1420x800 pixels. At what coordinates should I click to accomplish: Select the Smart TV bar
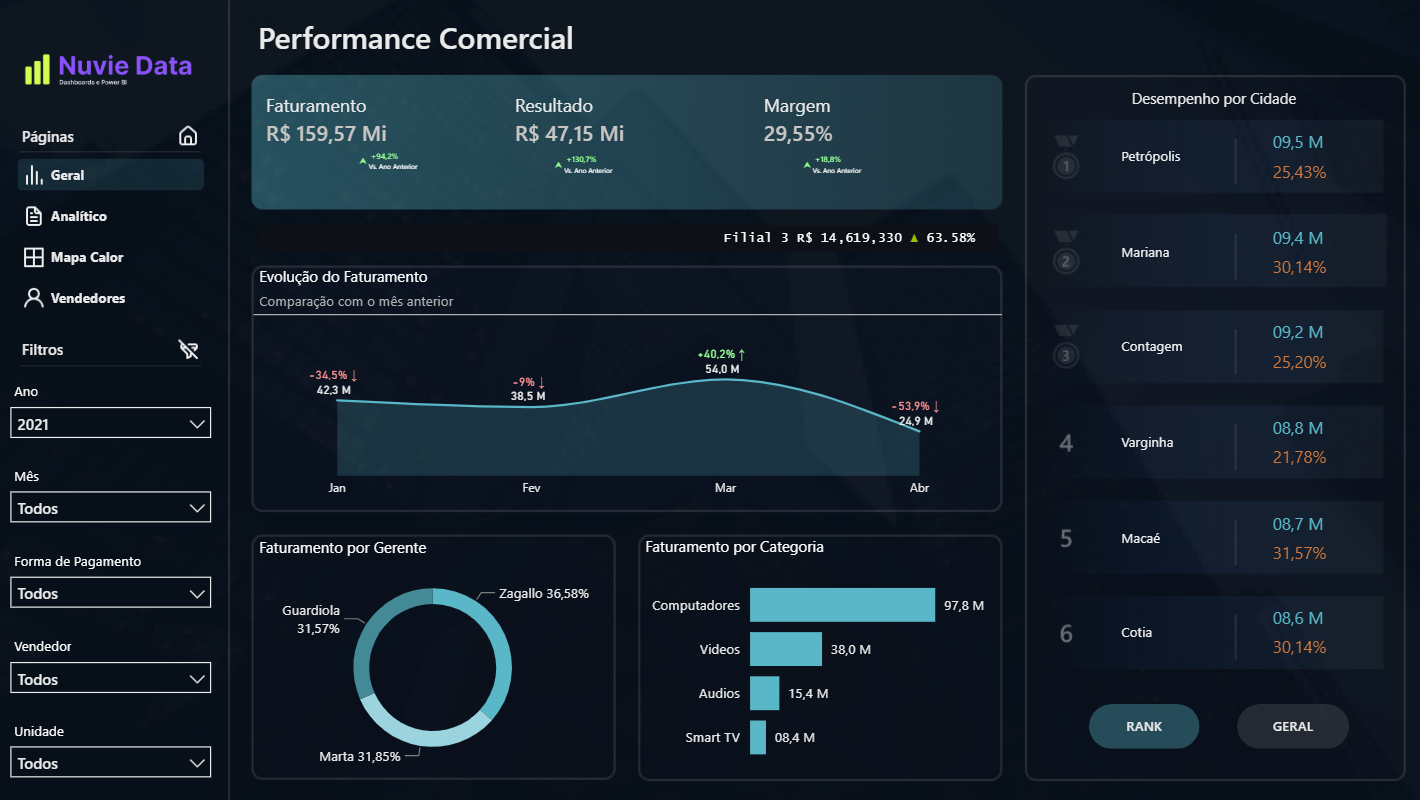pos(758,737)
